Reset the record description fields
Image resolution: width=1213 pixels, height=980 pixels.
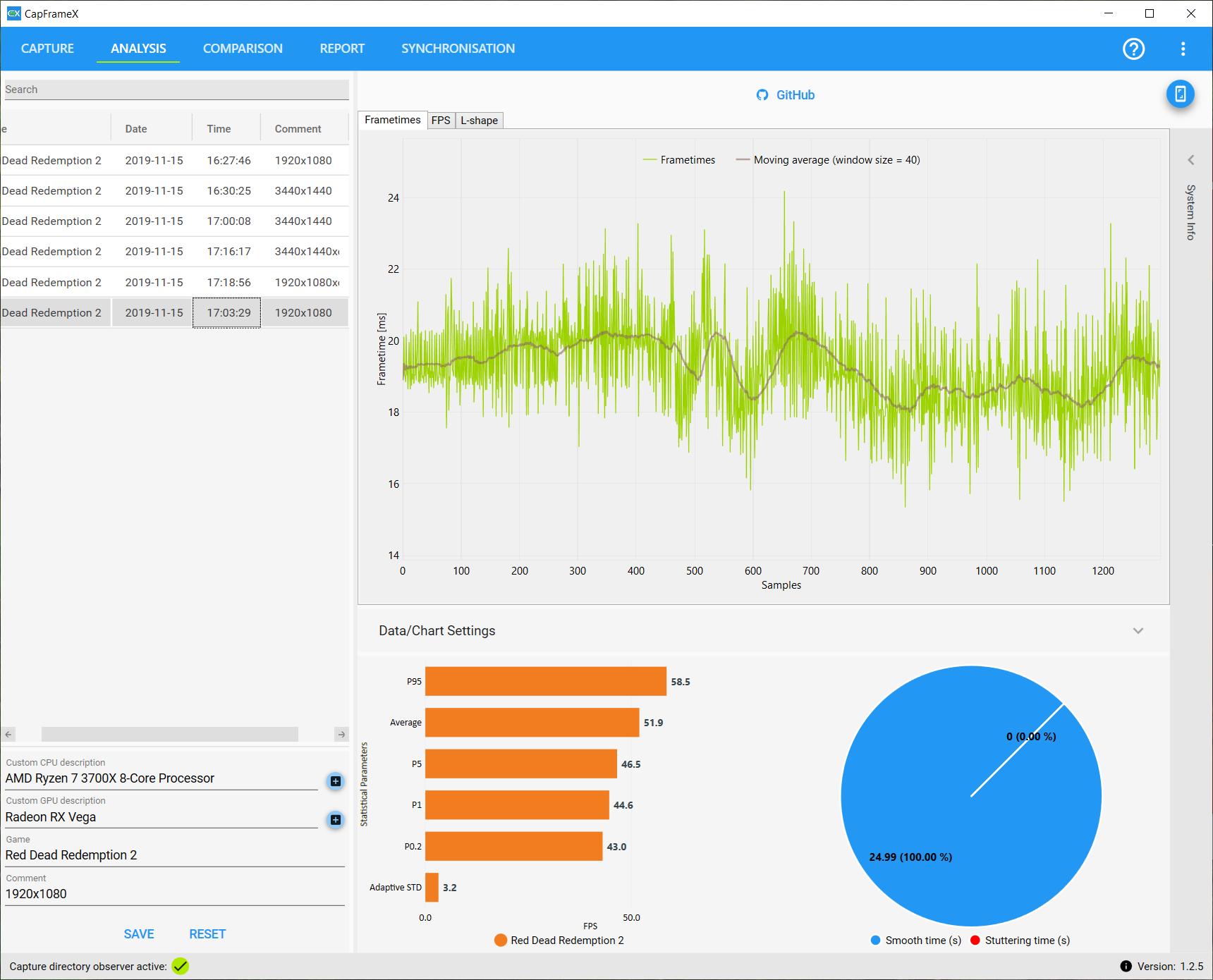pyautogui.click(x=207, y=934)
